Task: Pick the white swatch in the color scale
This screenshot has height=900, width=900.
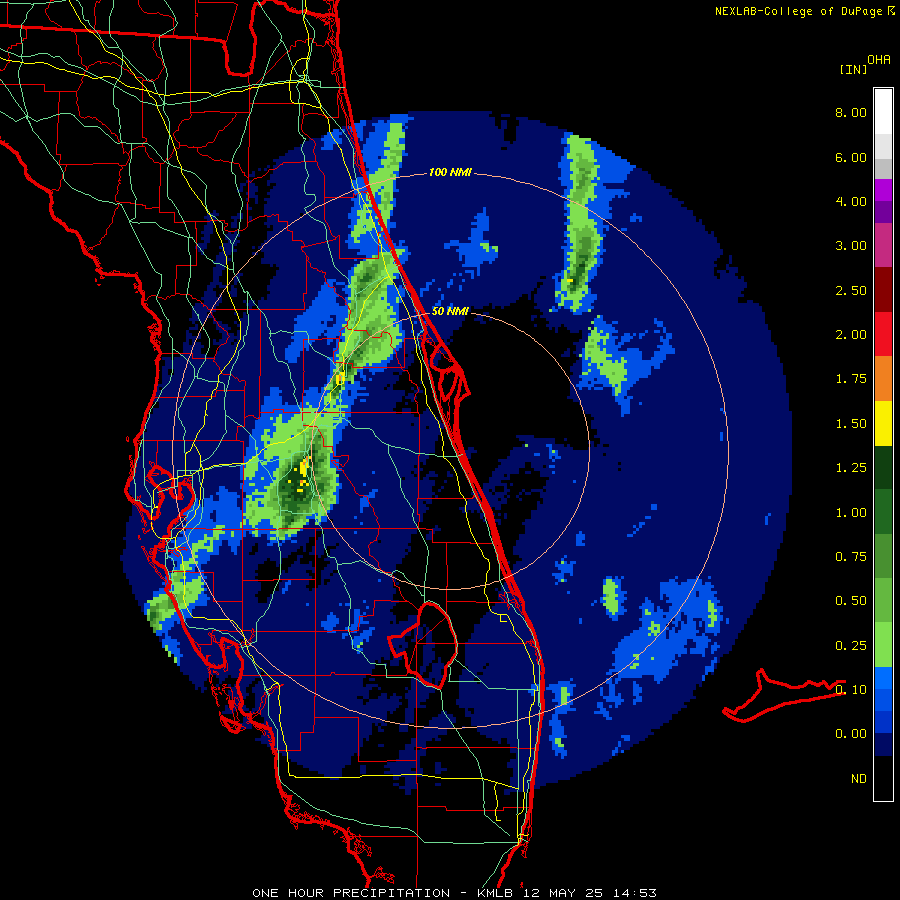Action: pos(883,112)
